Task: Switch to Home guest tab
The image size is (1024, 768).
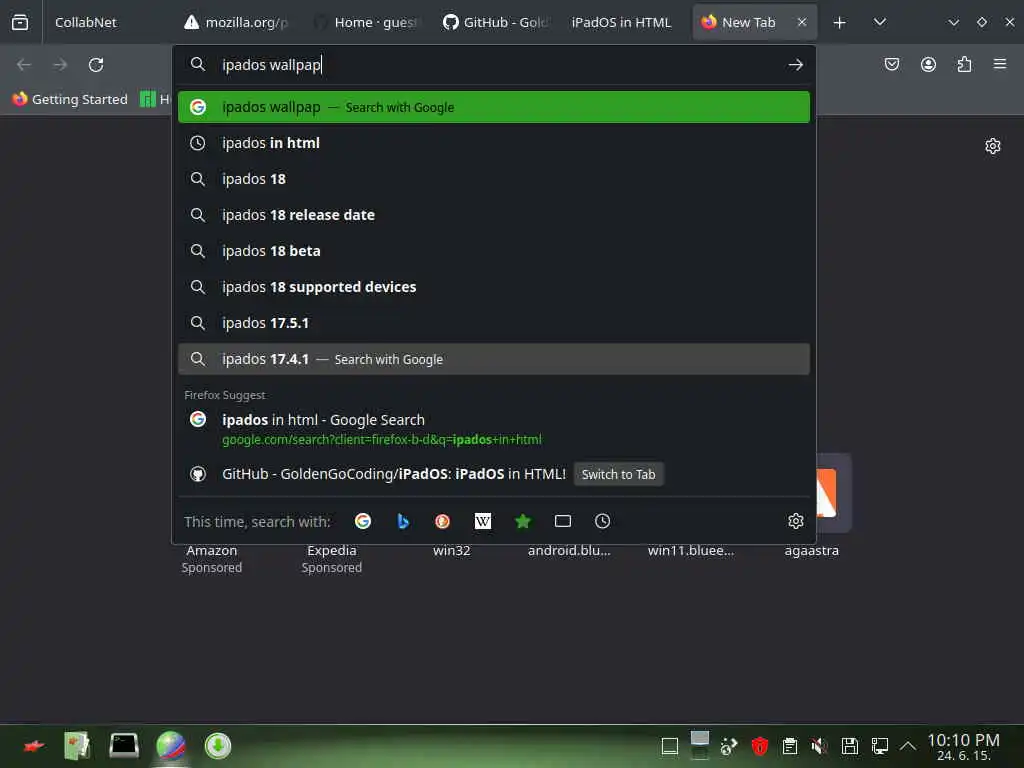Action: point(366,22)
